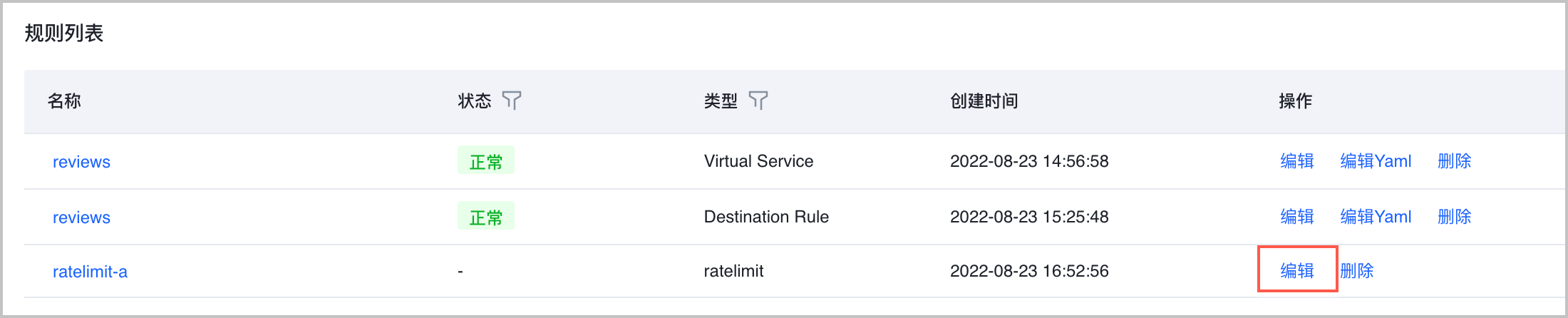Click 编辑Yaml for the Destination Rule row
Screen dimensions: 1568x318
tap(1376, 217)
